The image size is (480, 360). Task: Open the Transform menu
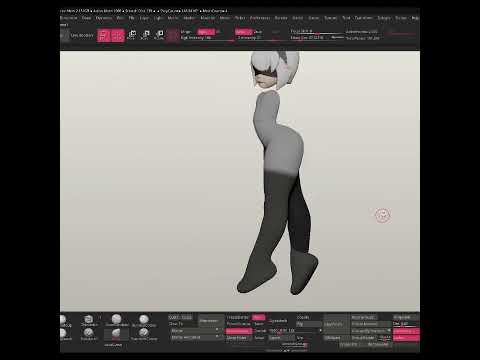tap(364, 18)
